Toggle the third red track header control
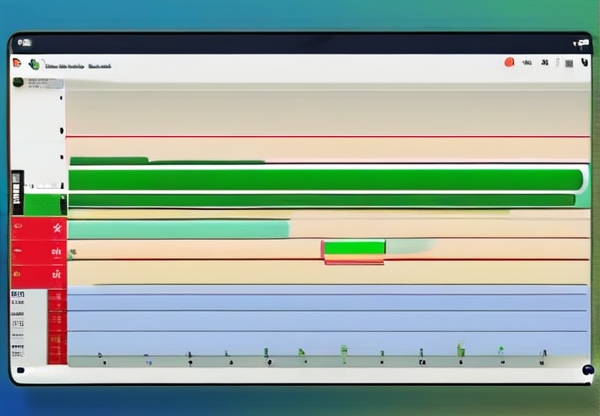 [57, 272]
